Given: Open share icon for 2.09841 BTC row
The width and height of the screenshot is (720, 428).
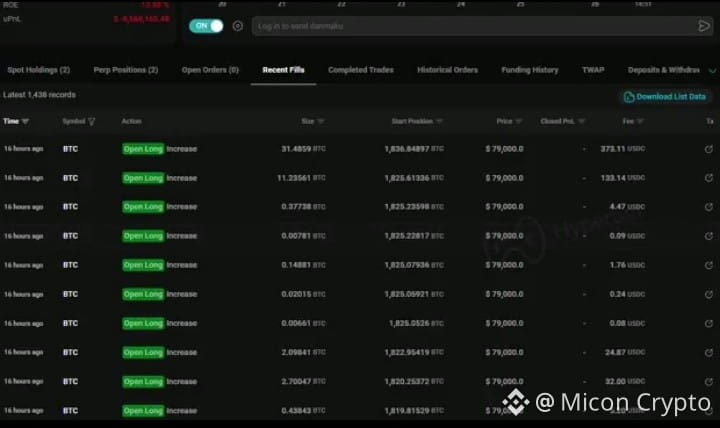Looking at the screenshot, I should (709, 353).
